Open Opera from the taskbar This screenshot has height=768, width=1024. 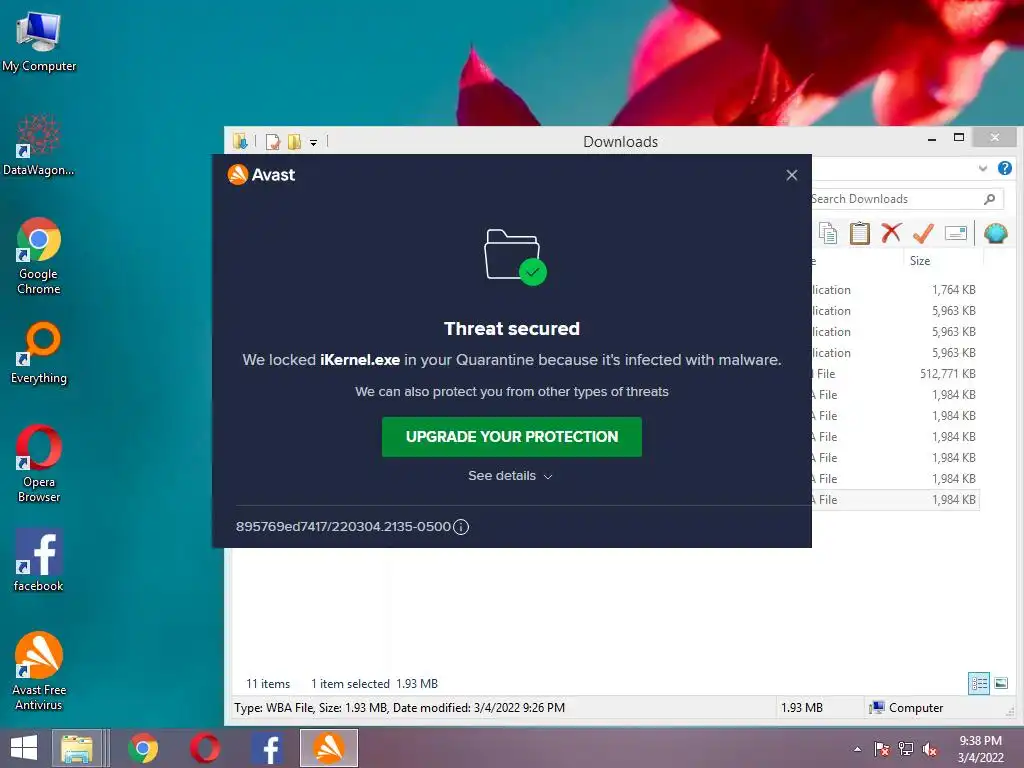205,748
